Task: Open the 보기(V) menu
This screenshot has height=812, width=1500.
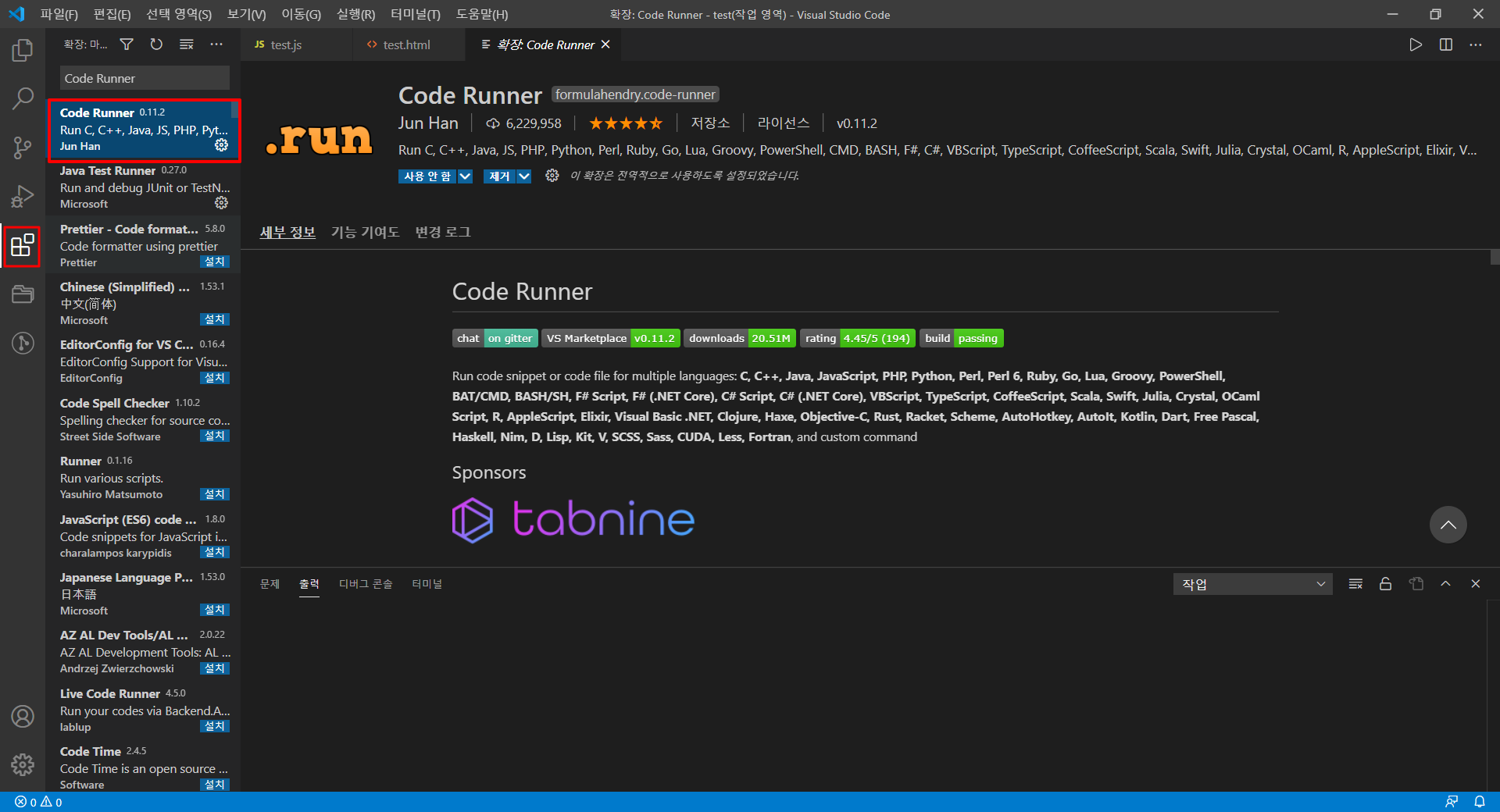Action: (247, 14)
